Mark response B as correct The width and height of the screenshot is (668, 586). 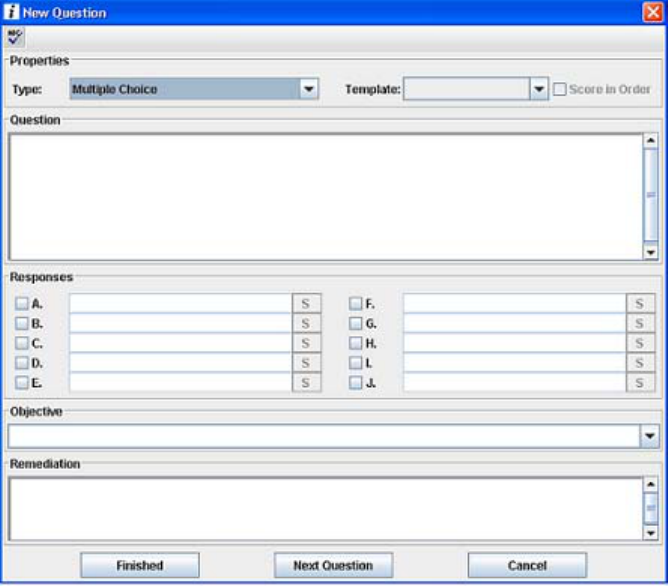(22, 323)
